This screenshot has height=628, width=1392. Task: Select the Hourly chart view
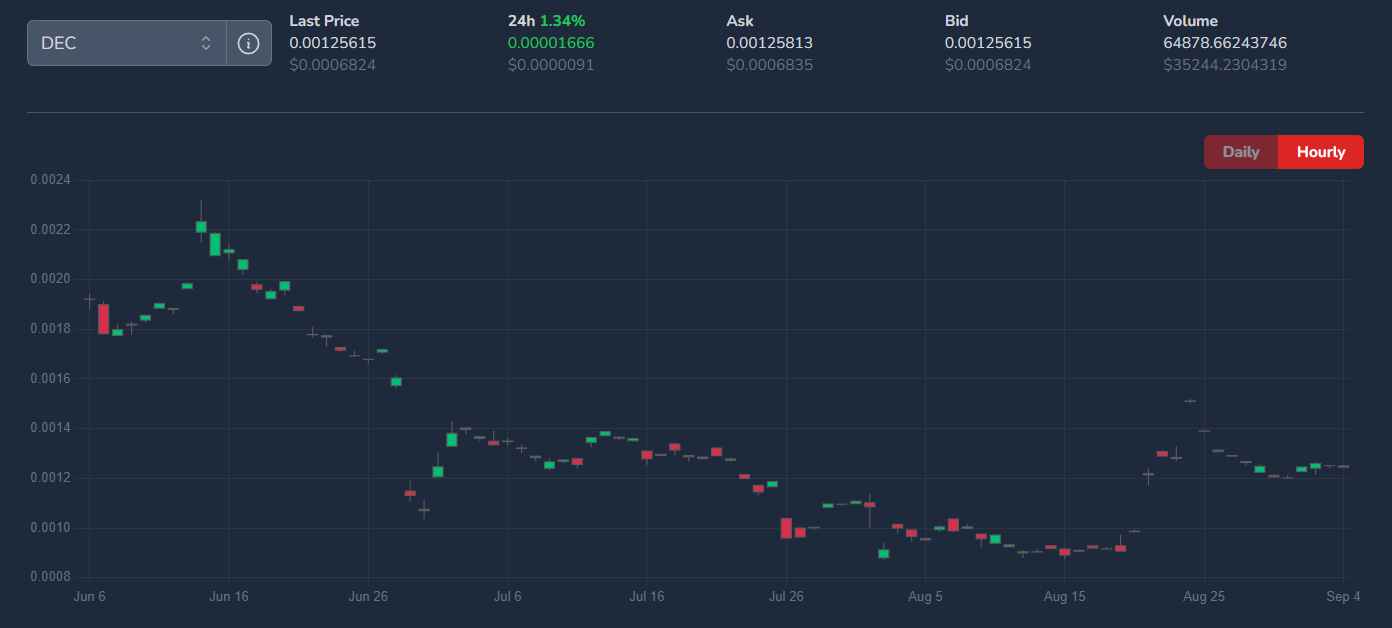[1321, 152]
